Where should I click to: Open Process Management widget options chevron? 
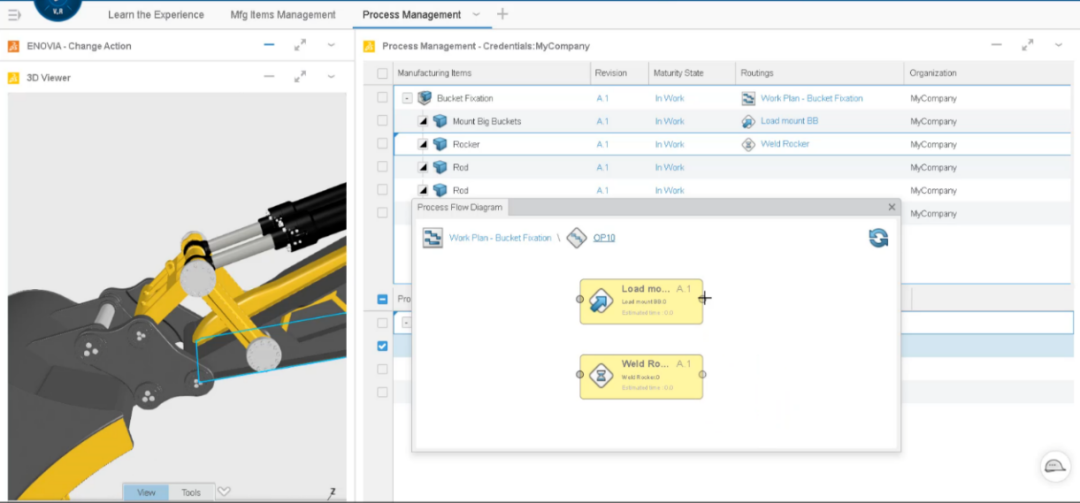click(x=1059, y=45)
